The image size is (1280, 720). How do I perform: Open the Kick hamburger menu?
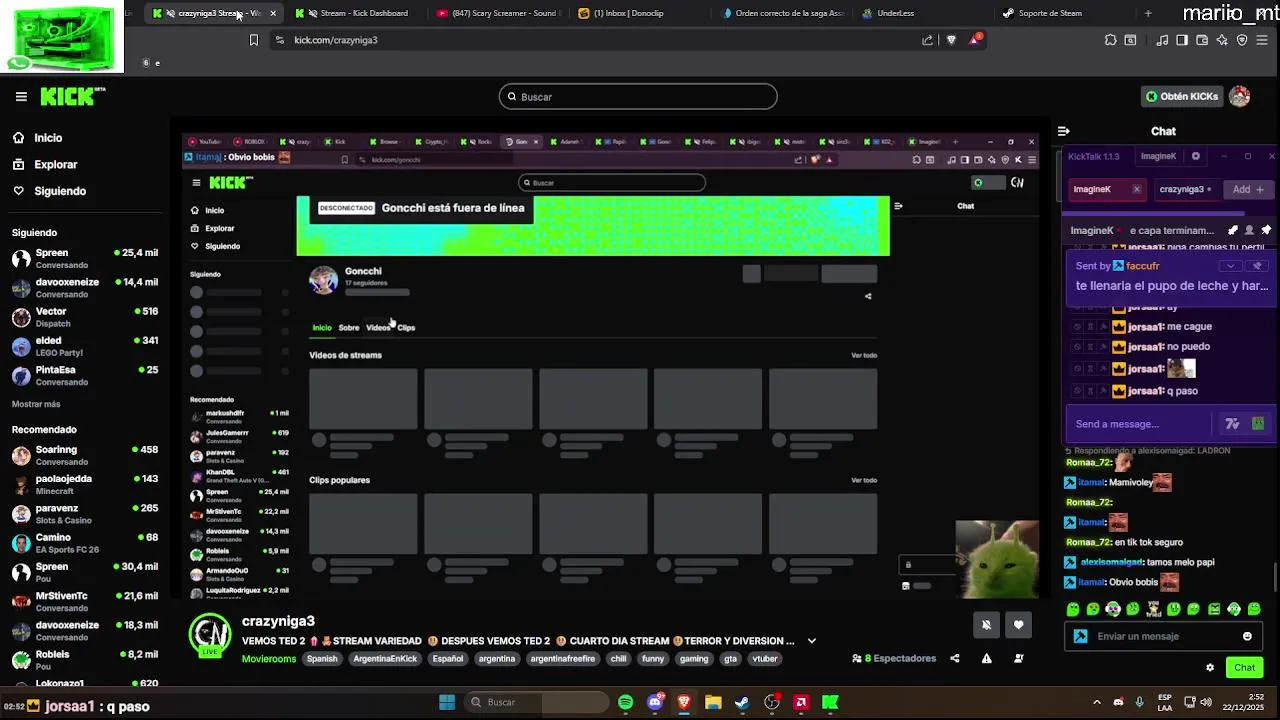21,97
